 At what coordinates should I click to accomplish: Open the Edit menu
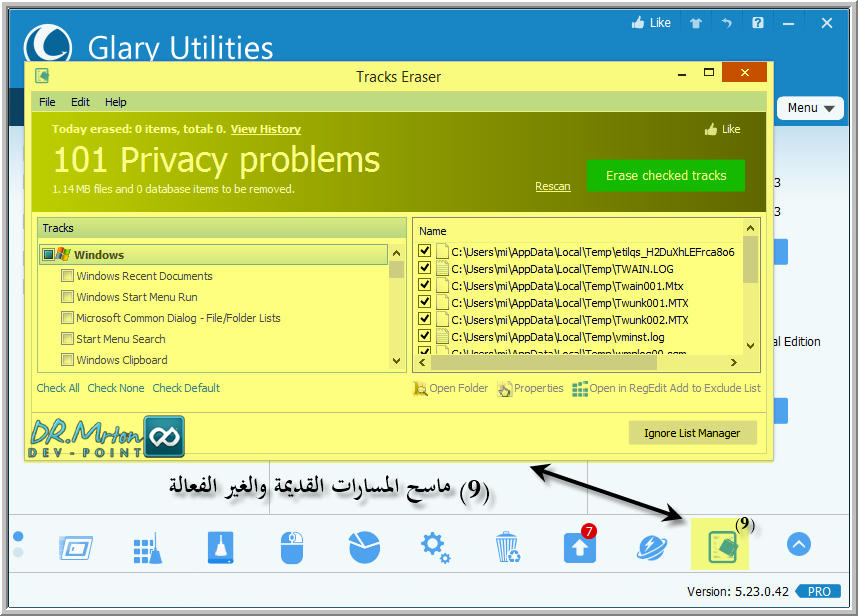click(80, 102)
